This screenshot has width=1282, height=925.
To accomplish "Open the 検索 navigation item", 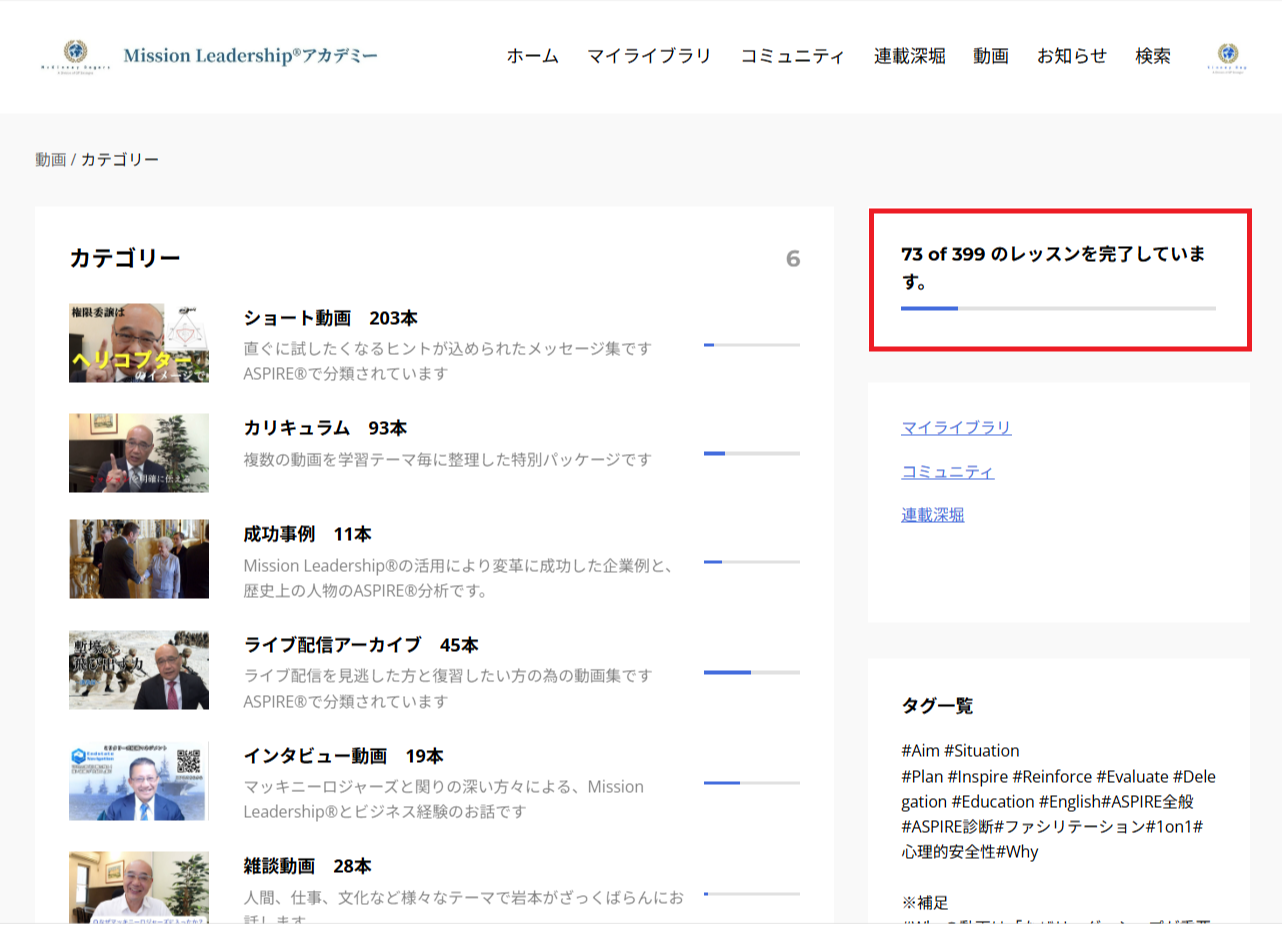I will point(1153,56).
